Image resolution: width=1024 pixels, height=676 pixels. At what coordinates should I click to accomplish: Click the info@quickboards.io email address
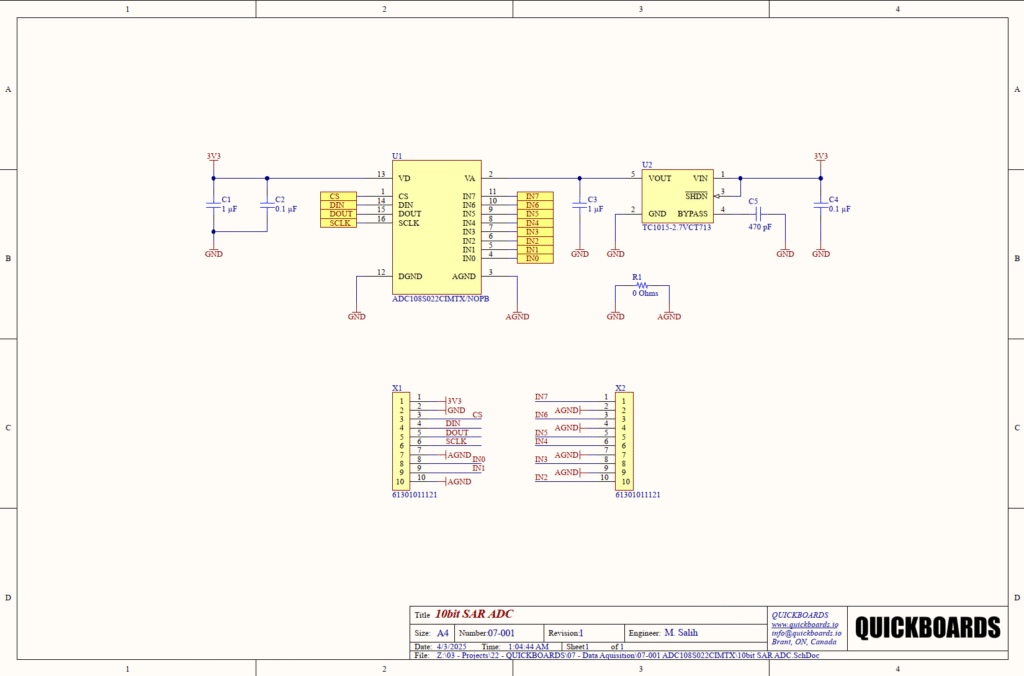pos(806,633)
